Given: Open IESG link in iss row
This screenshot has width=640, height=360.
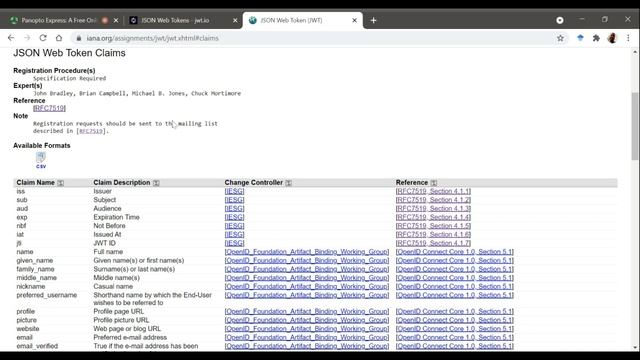Looking at the screenshot, I should [234, 191].
